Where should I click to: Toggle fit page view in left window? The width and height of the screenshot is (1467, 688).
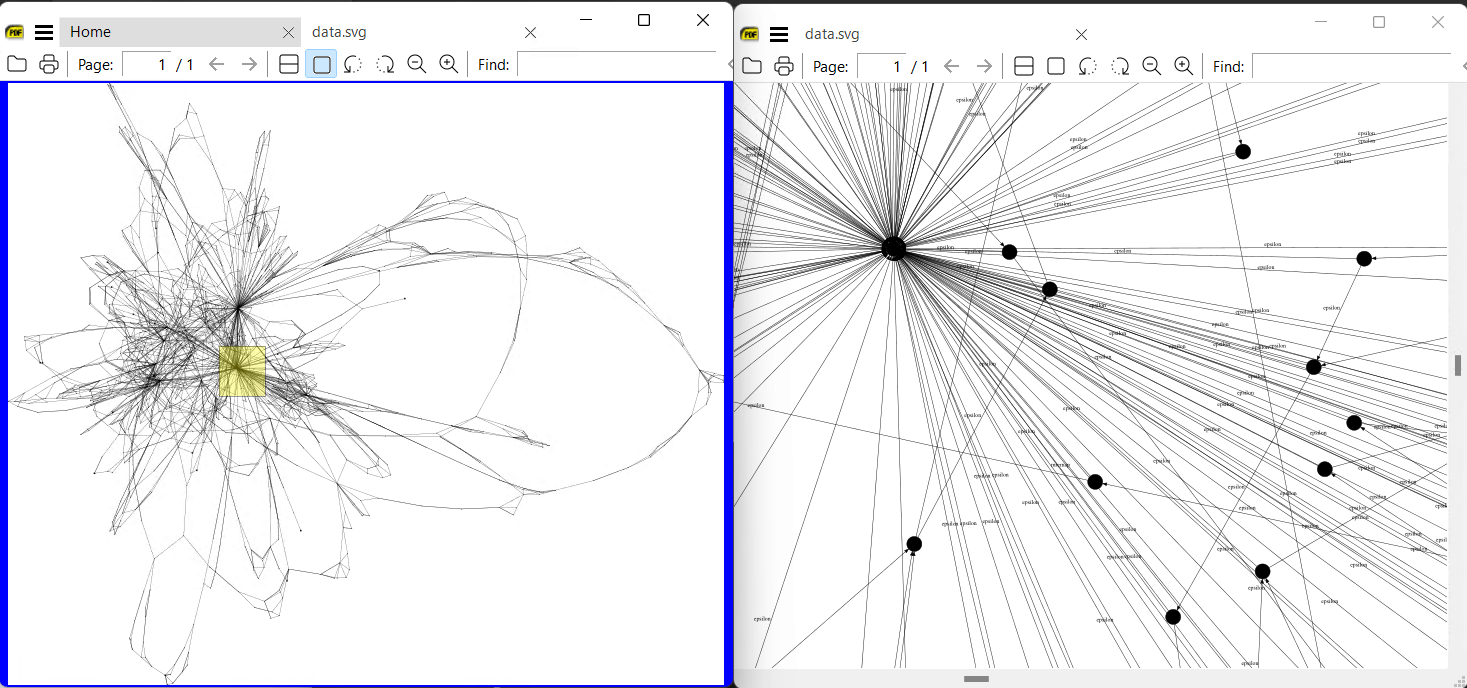(x=321, y=64)
